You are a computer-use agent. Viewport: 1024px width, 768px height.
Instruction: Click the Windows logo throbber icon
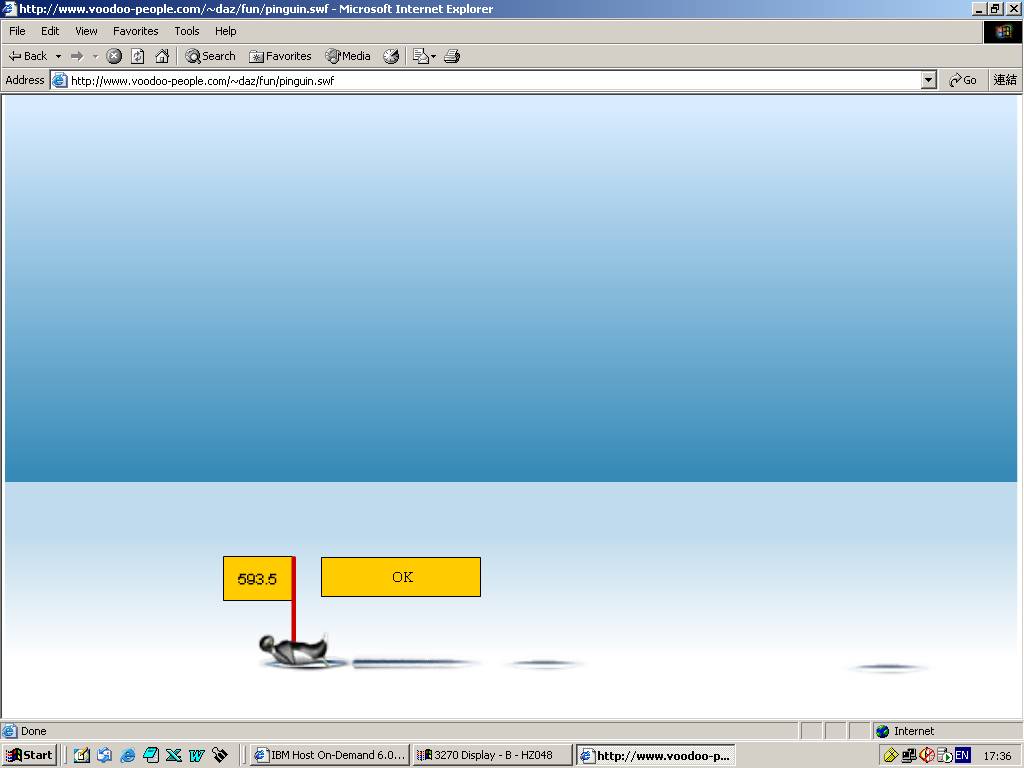point(1002,31)
